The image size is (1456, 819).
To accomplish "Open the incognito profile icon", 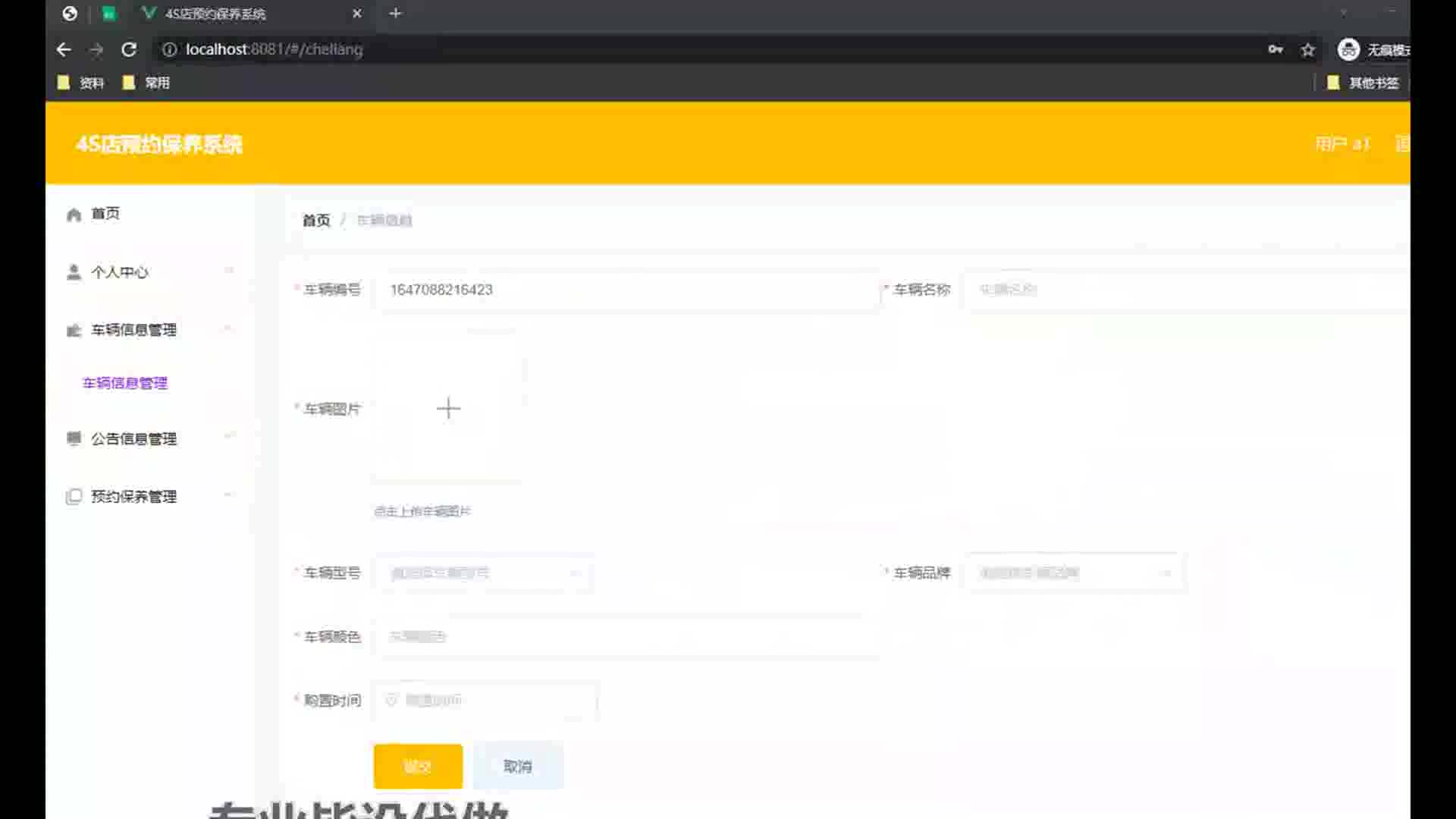I will click(x=1348, y=49).
